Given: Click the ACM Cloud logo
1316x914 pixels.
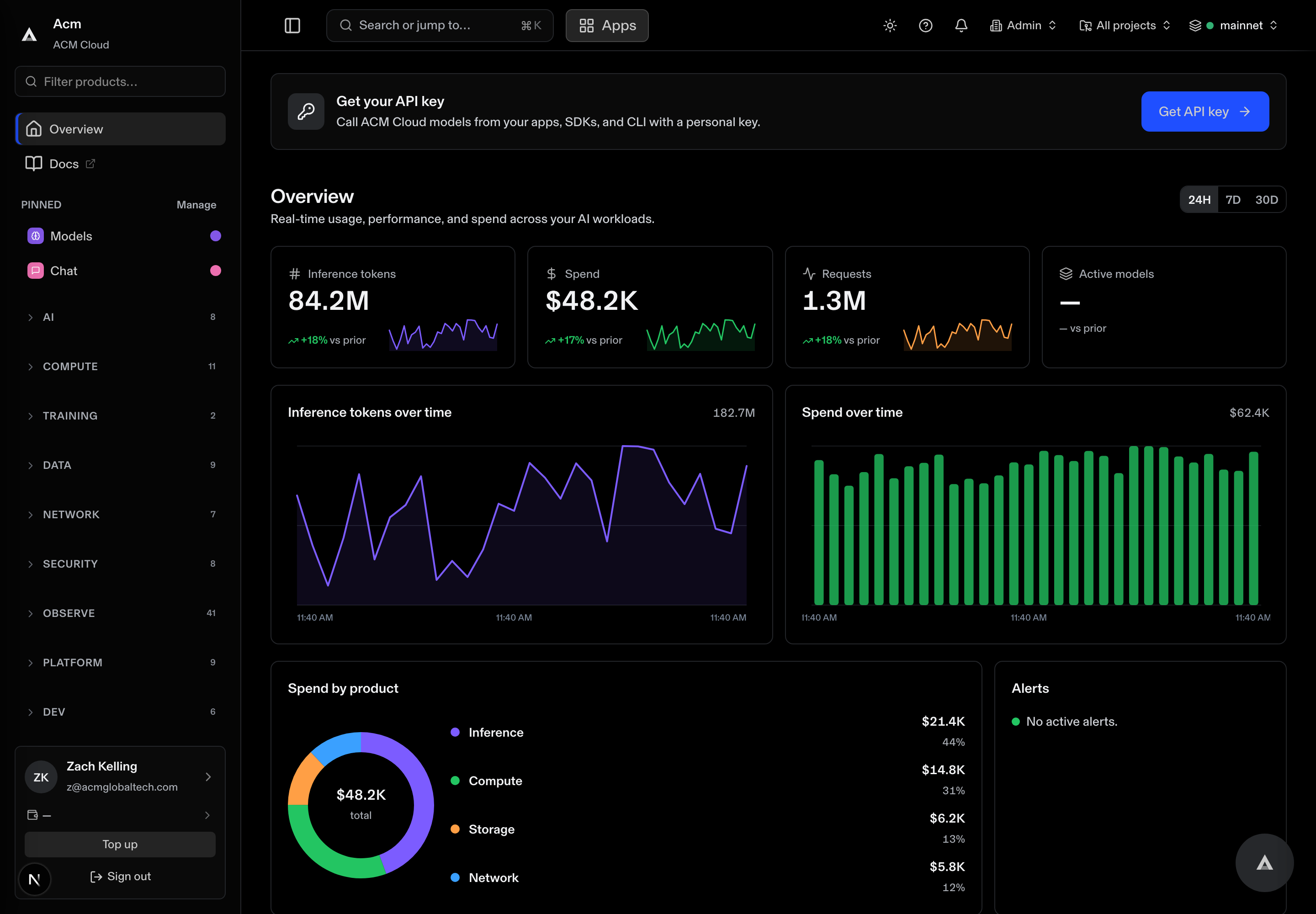Looking at the screenshot, I should tap(29, 34).
